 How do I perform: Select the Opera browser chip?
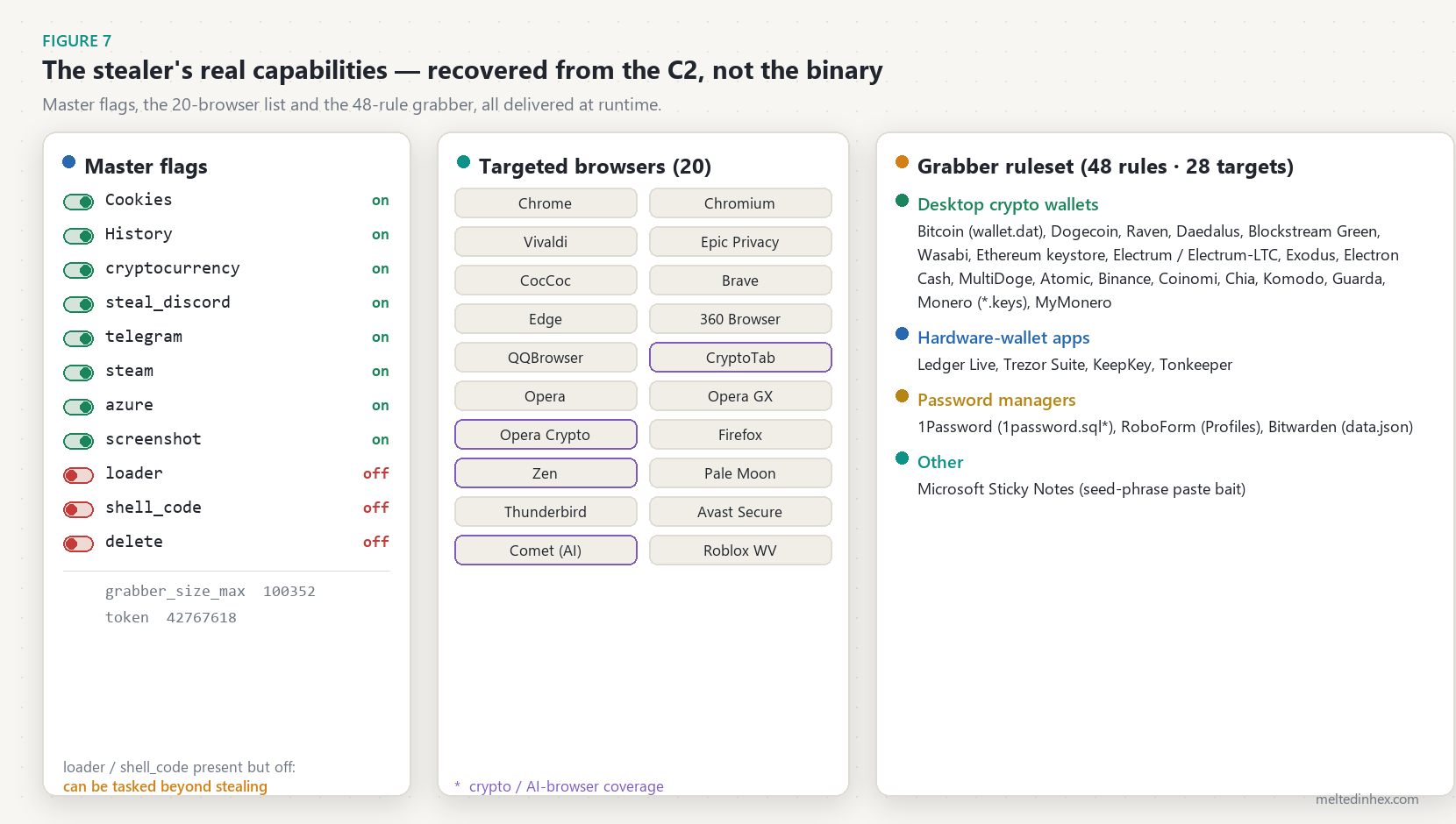pos(546,396)
